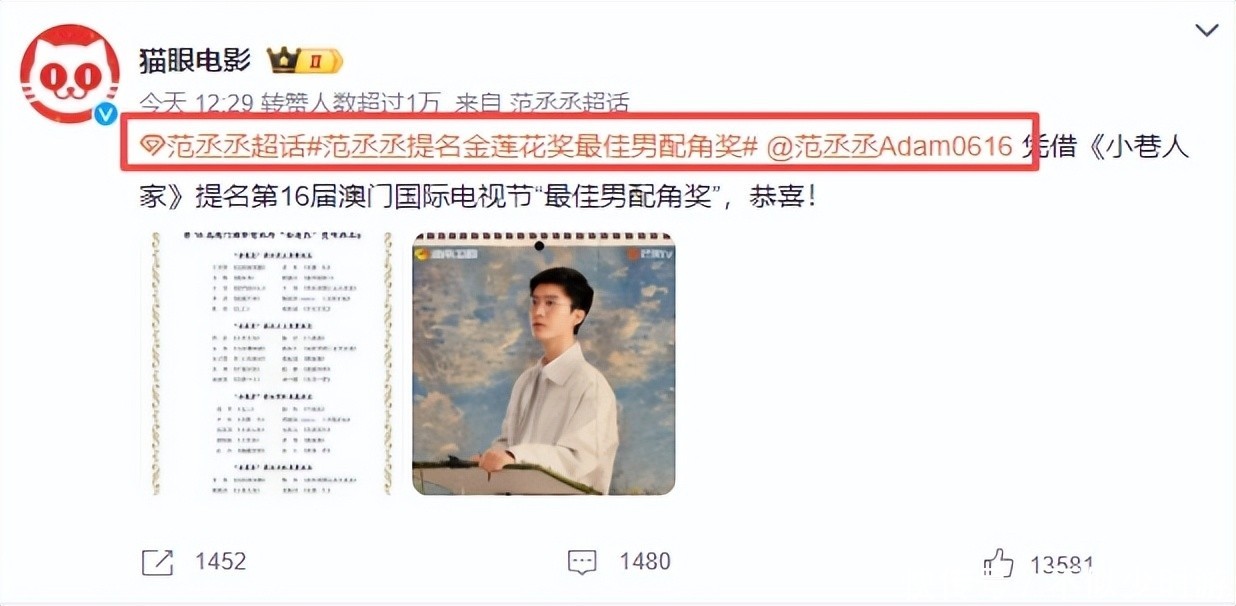
Task: Open mention @范丞丞Adam0616
Action: tap(890, 148)
